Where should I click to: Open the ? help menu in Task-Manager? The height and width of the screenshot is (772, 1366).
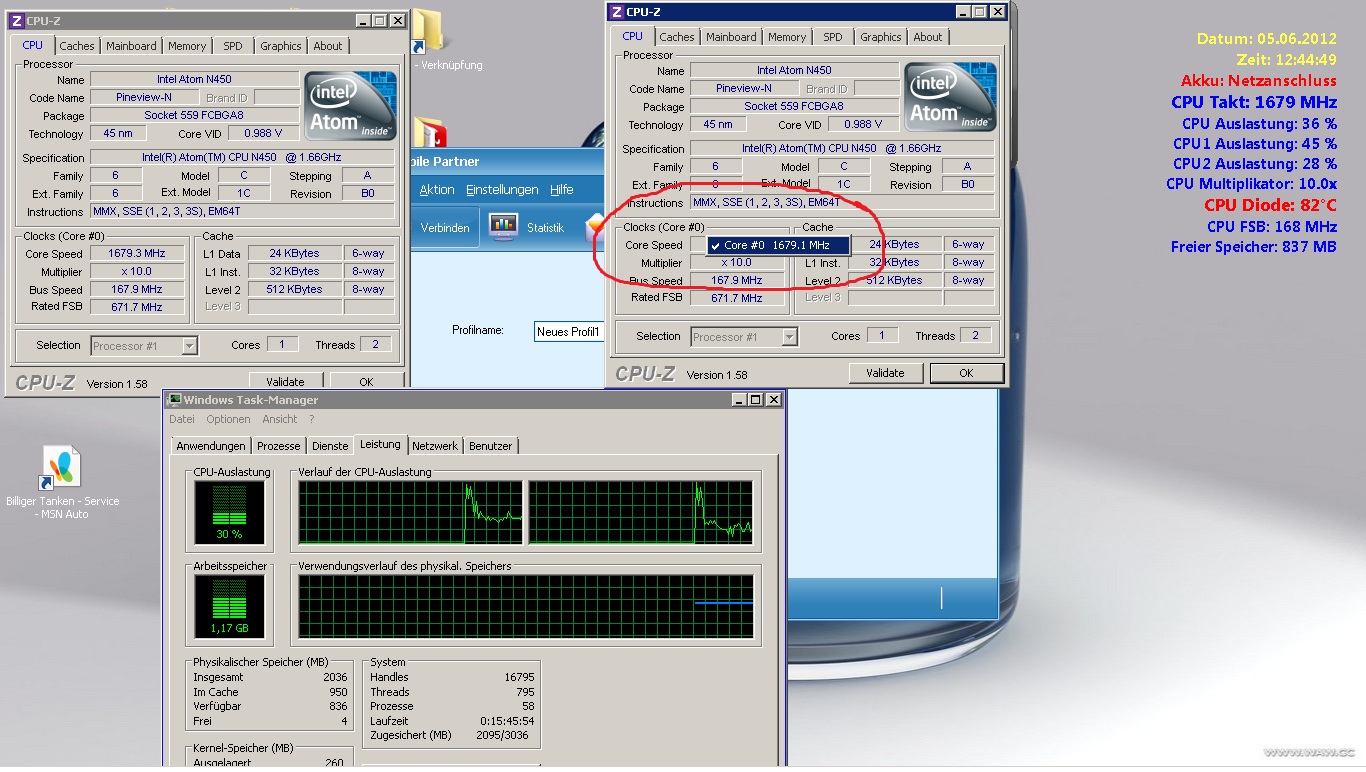point(311,419)
